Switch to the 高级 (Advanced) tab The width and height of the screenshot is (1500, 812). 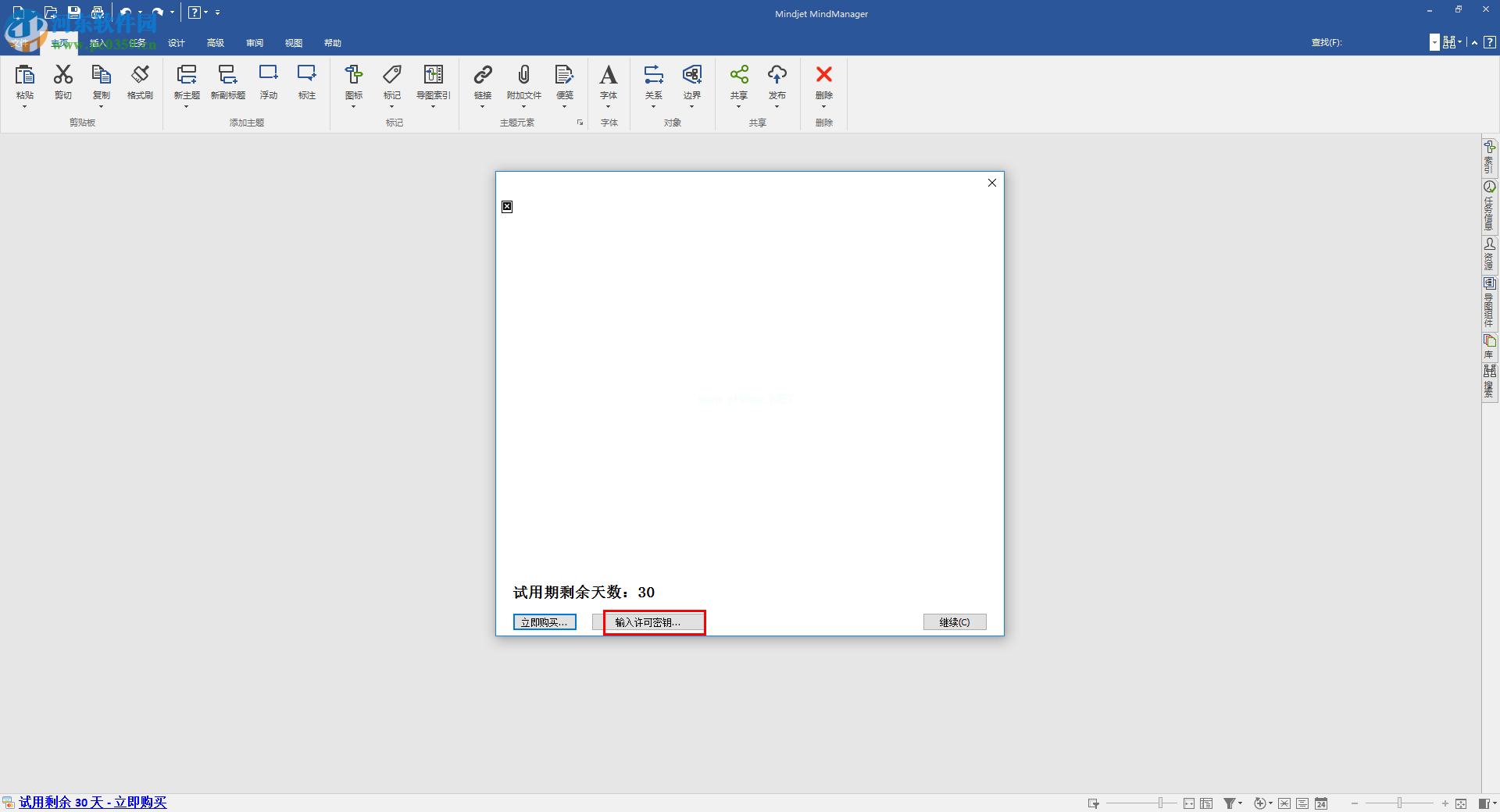pos(216,43)
